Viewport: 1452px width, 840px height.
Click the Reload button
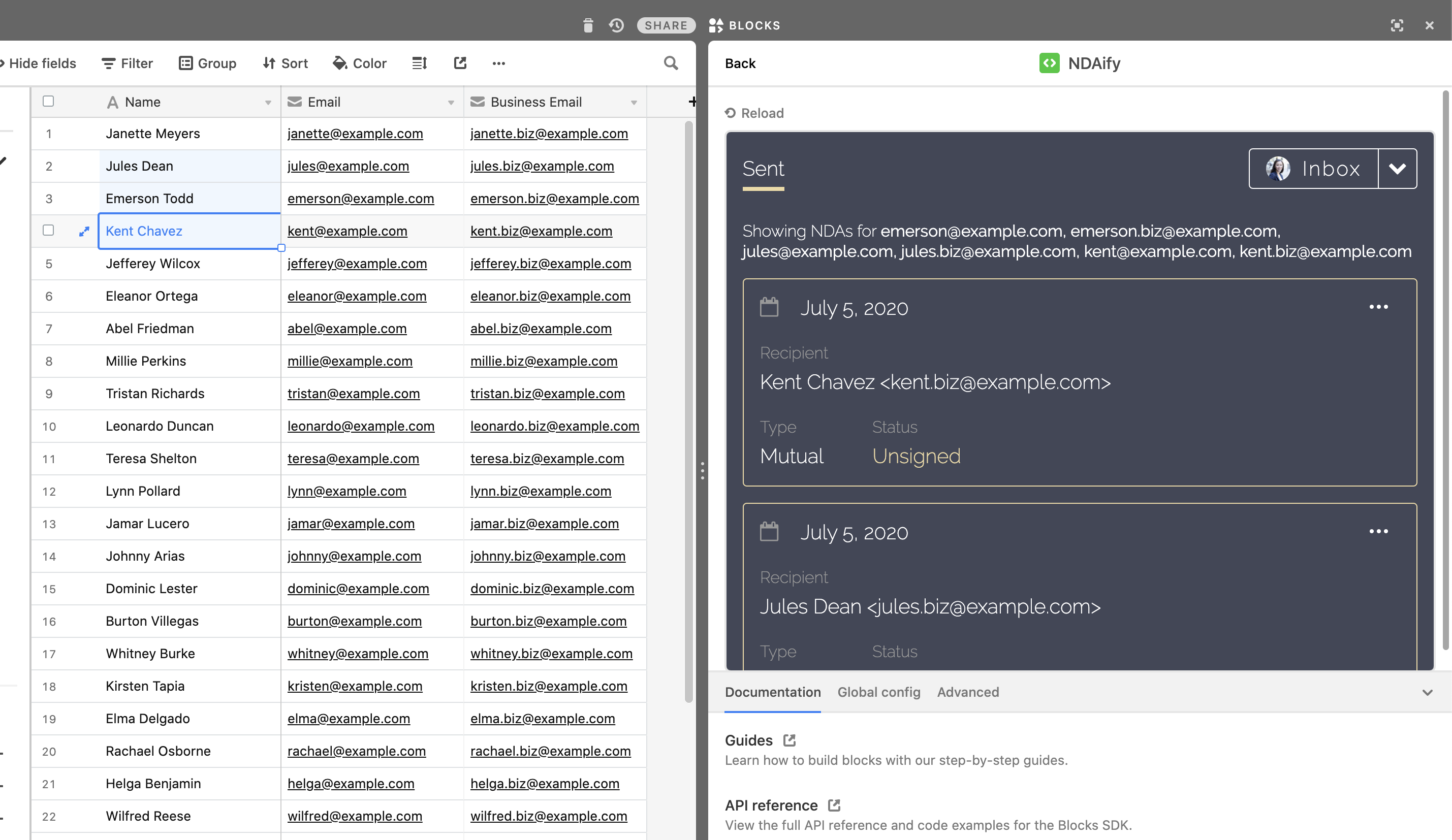click(754, 113)
